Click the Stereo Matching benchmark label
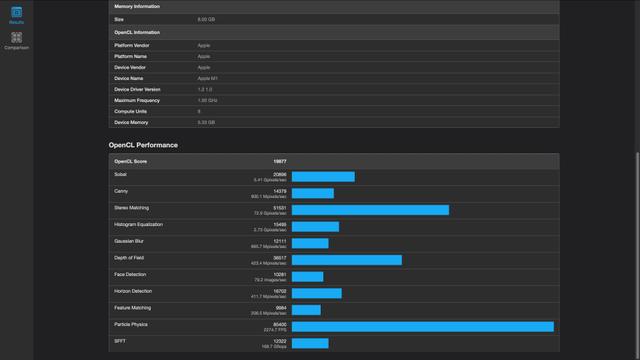The image size is (640, 360). [x=131, y=208]
